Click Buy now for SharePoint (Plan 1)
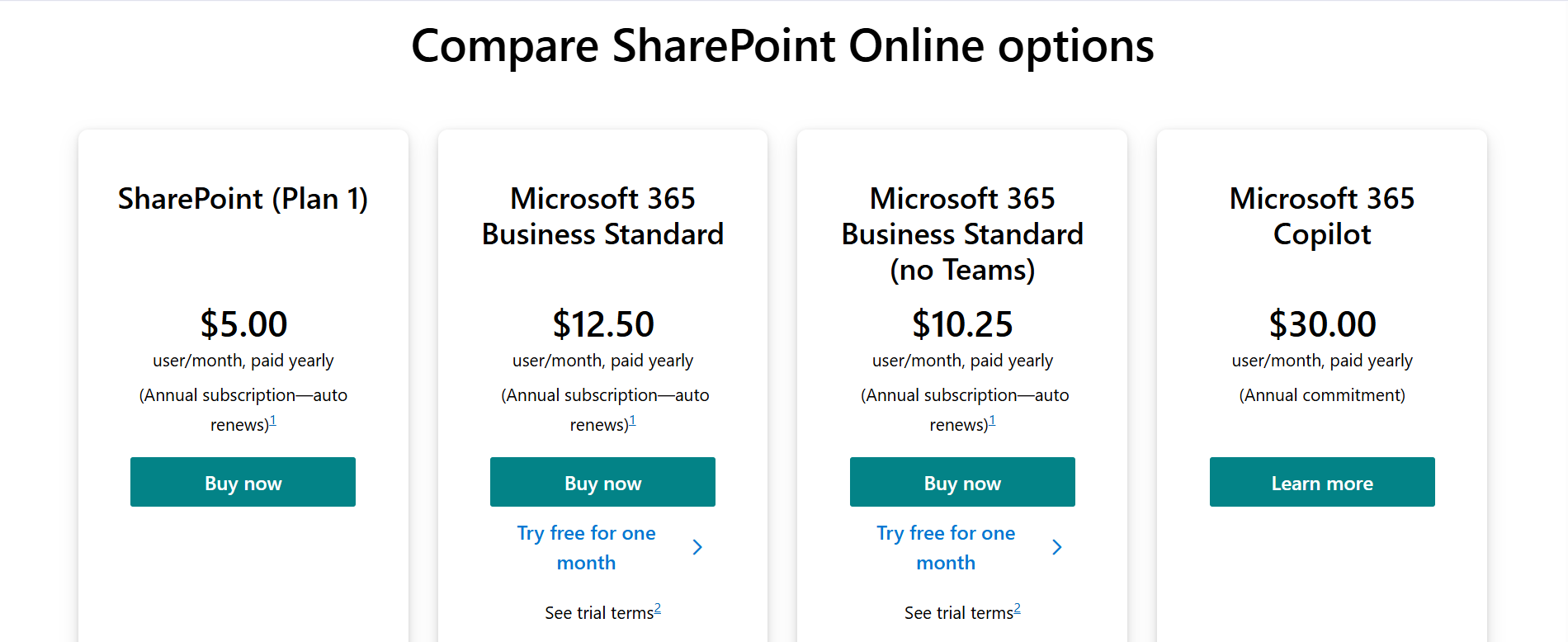The image size is (1568, 642). 243,483
